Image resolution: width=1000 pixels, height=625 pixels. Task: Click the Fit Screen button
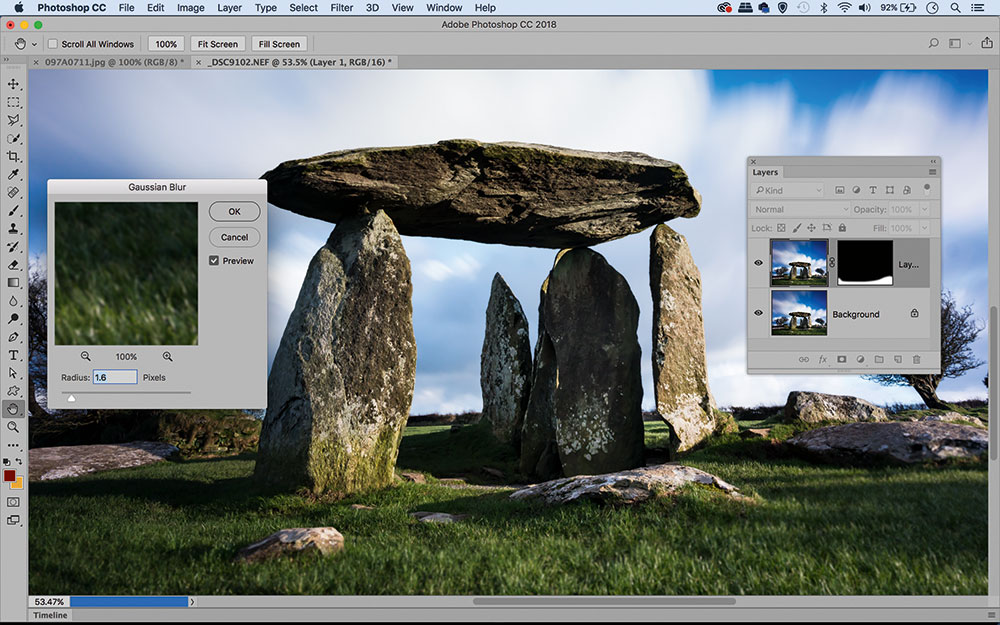tap(217, 44)
